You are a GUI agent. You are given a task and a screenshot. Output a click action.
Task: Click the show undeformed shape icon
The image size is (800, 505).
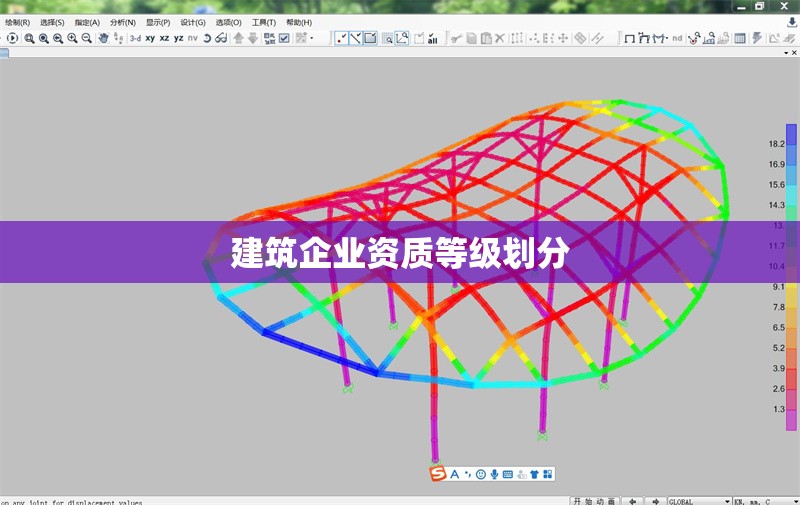click(630, 38)
